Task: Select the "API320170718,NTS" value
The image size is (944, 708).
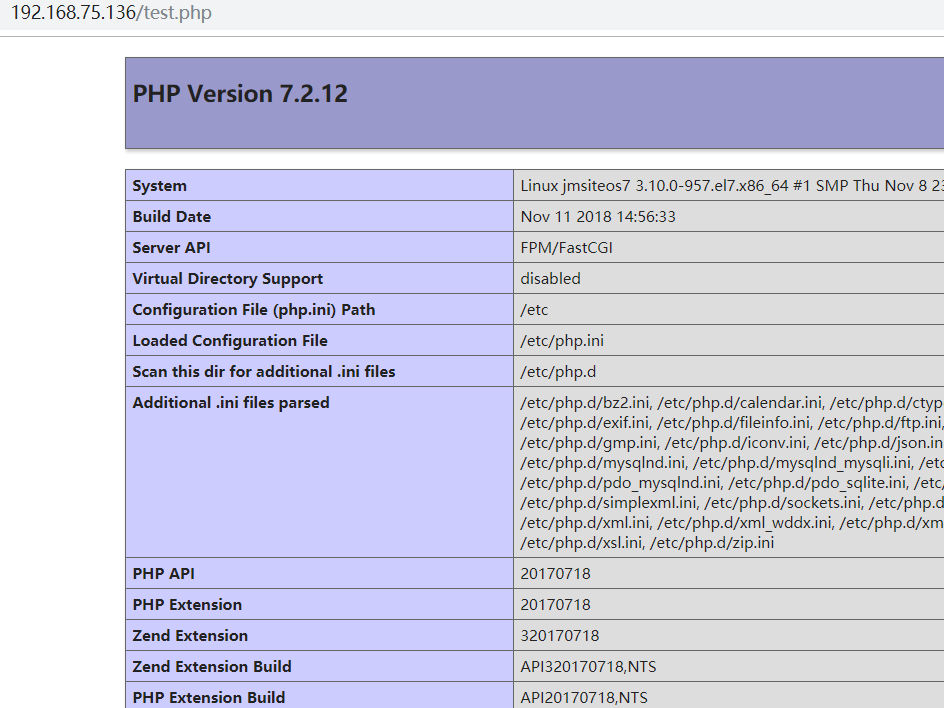Action: (x=588, y=666)
